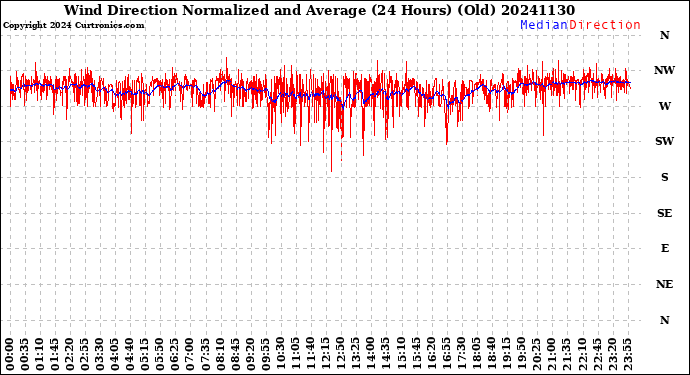Click the 00:00 time label
Screen dimensions: 690x375
coord(10,354)
